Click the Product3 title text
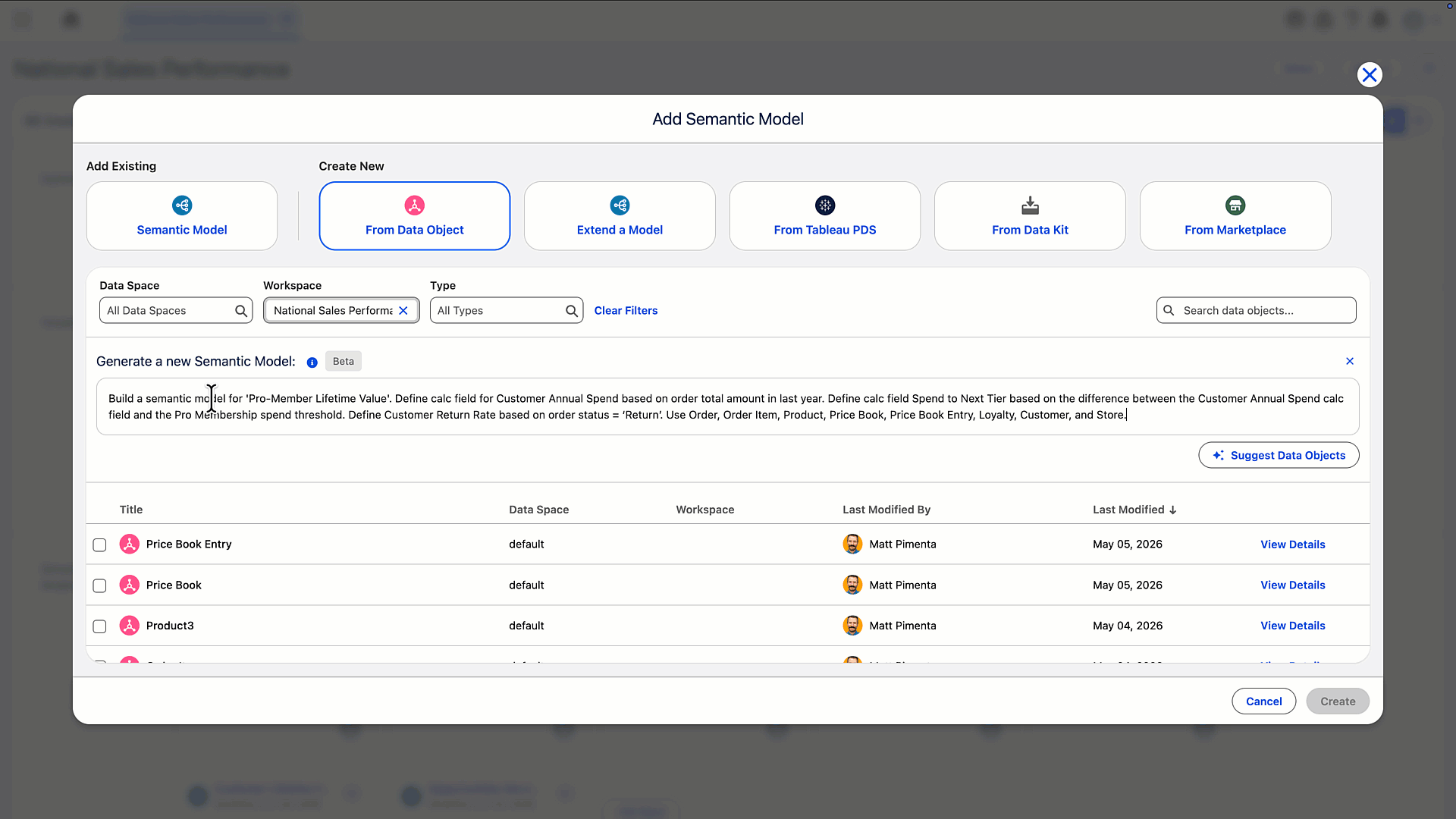Screen dimensions: 1456x819 pos(170,626)
